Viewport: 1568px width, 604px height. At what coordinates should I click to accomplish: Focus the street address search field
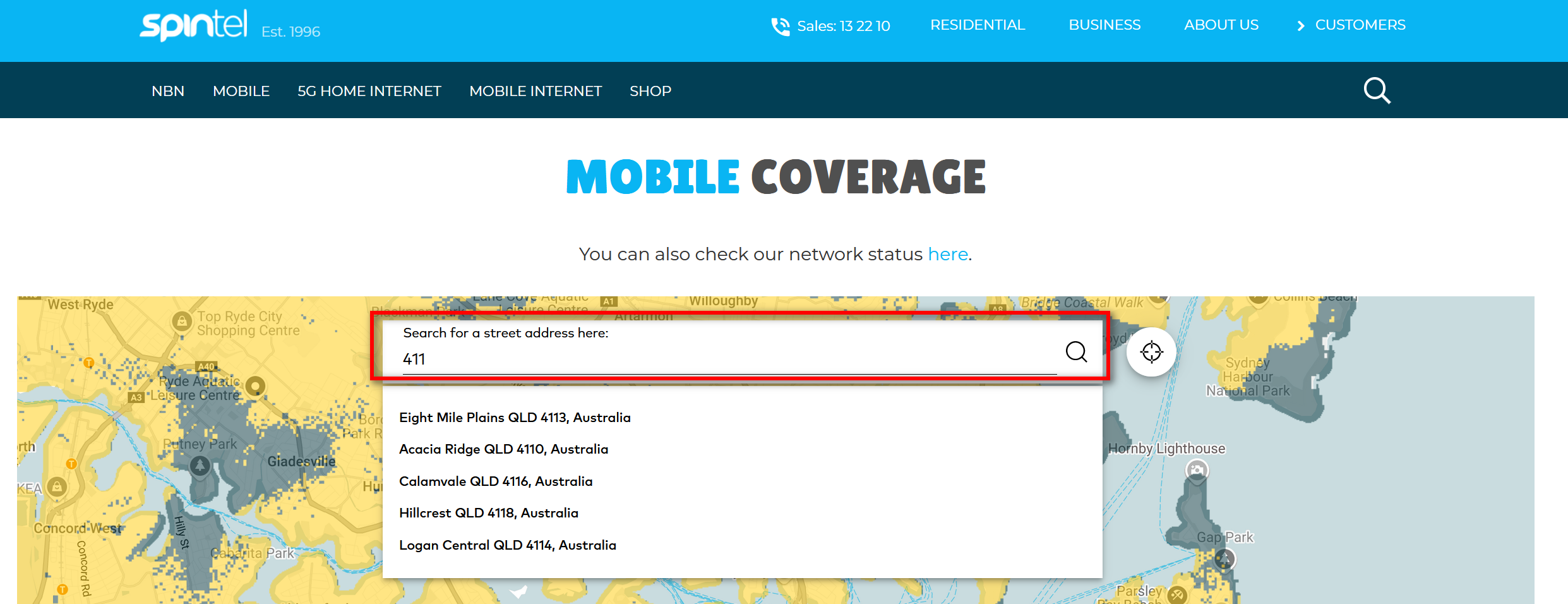729,359
